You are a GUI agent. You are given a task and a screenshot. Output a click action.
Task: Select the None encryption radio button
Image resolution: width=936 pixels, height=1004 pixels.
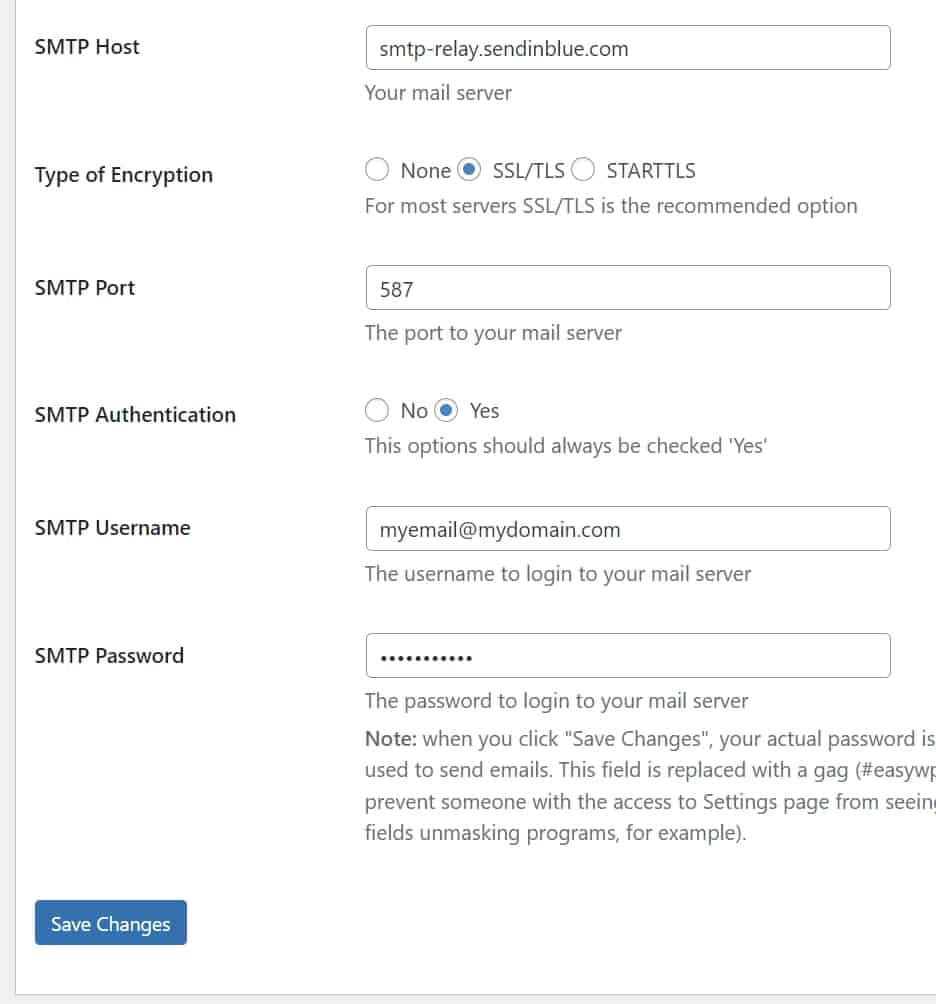pos(377,170)
